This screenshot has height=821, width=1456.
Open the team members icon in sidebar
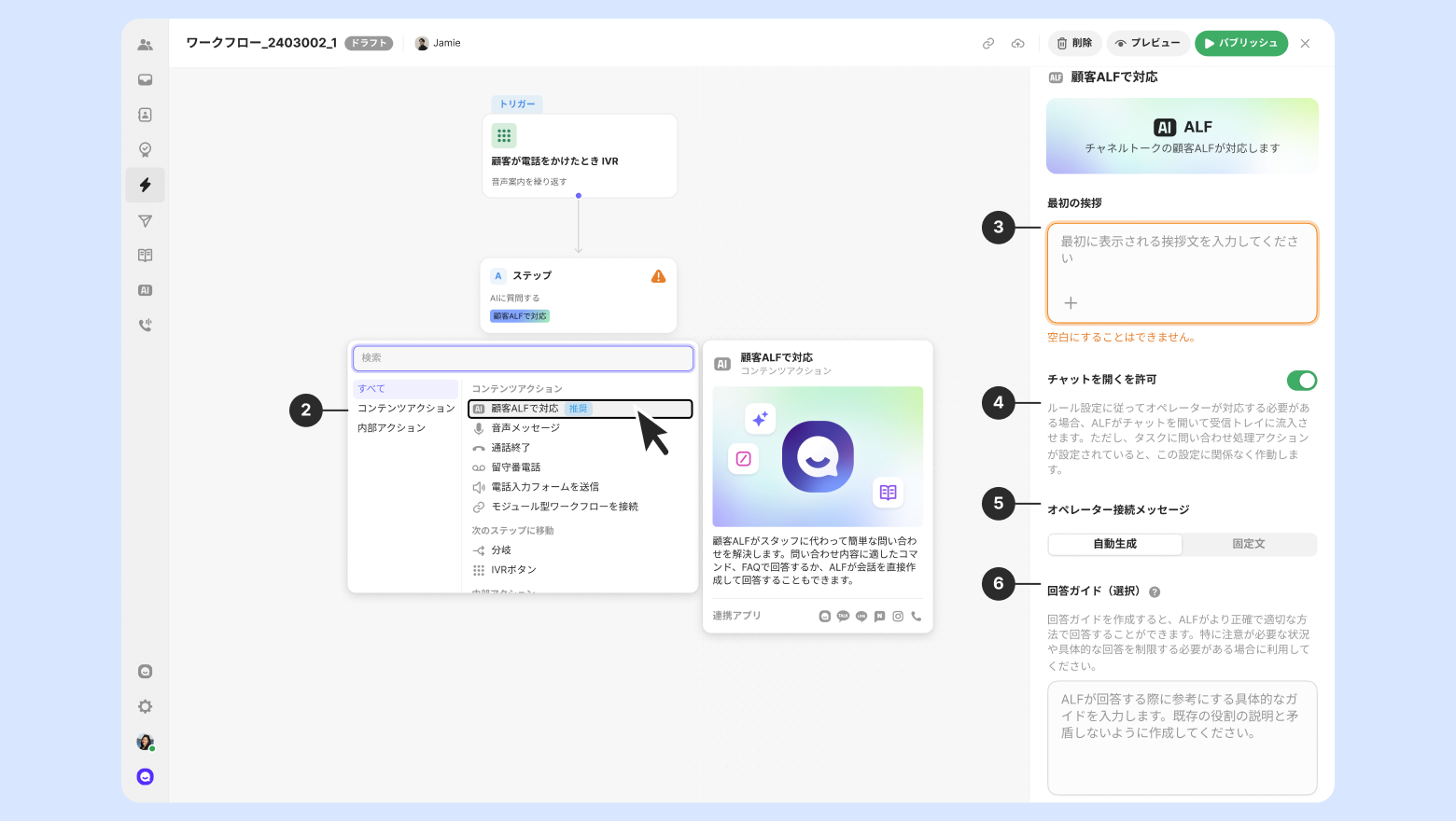tap(145, 45)
